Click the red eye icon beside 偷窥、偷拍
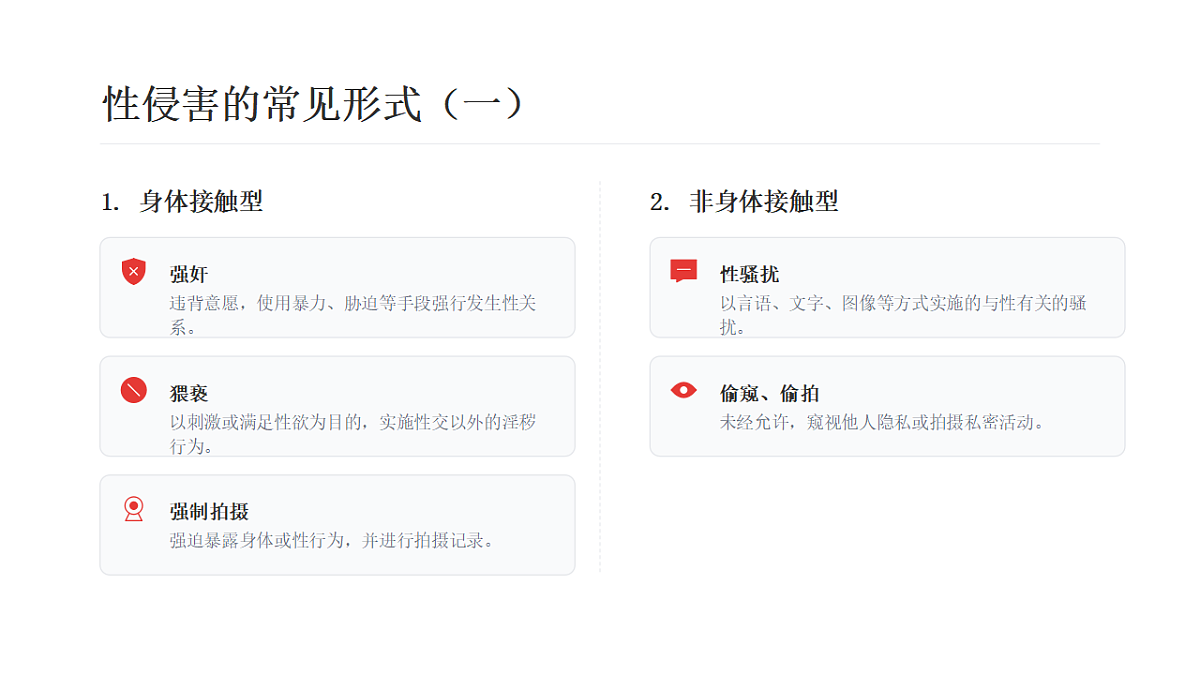 tap(684, 390)
